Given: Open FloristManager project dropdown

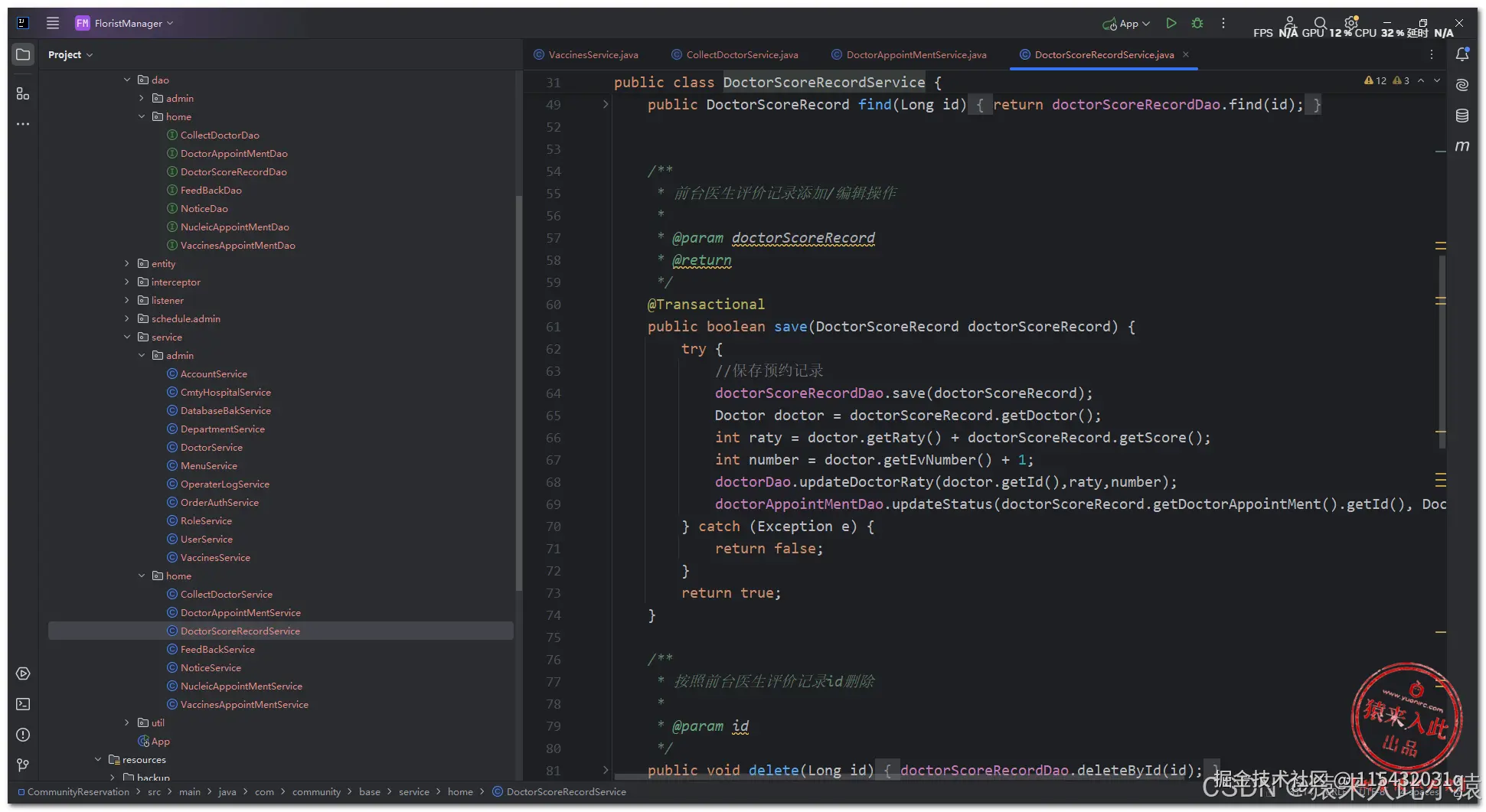Looking at the screenshot, I should (x=124, y=23).
